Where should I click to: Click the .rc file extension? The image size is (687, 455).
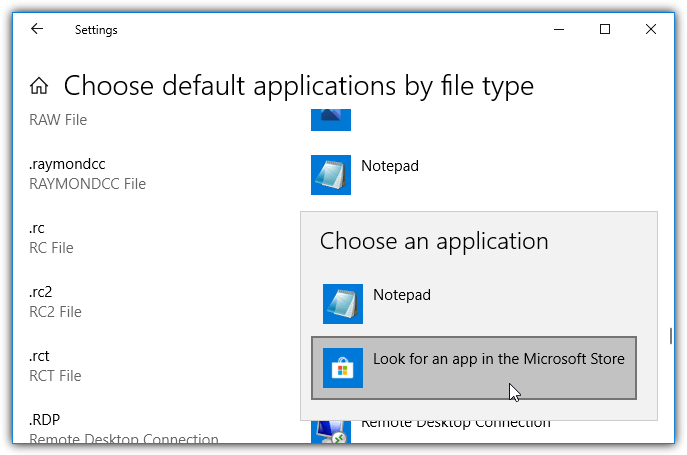37,228
